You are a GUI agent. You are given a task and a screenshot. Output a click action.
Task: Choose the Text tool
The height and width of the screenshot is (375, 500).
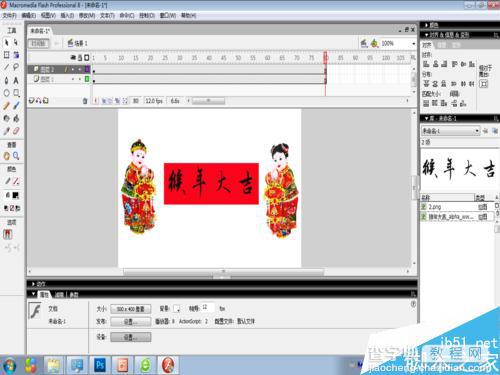point(16,80)
